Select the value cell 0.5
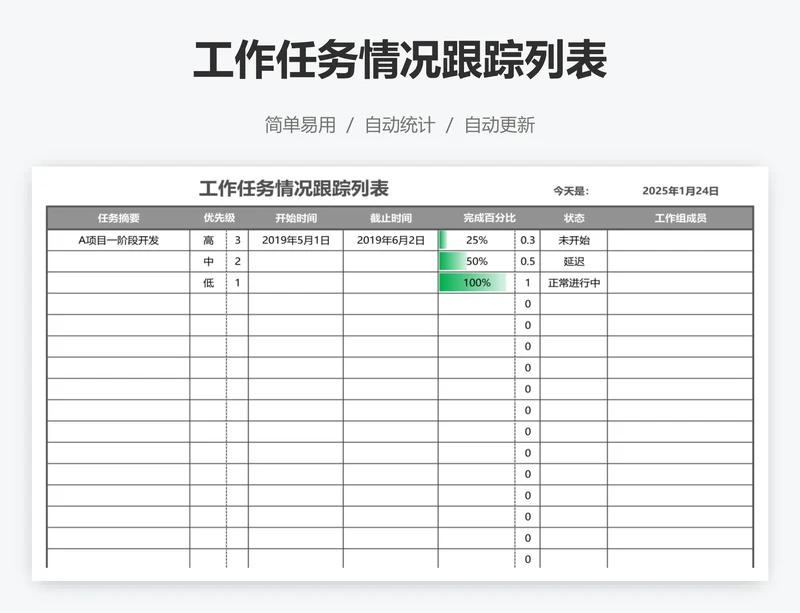The height and width of the screenshot is (613, 800). (528, 262)
